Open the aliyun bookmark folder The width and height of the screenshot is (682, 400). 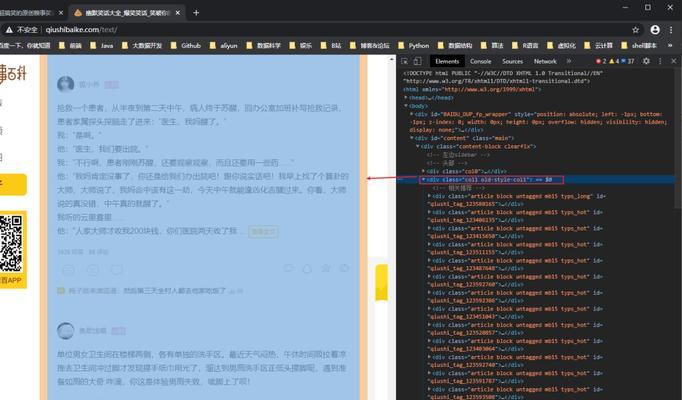click(224, 45)
